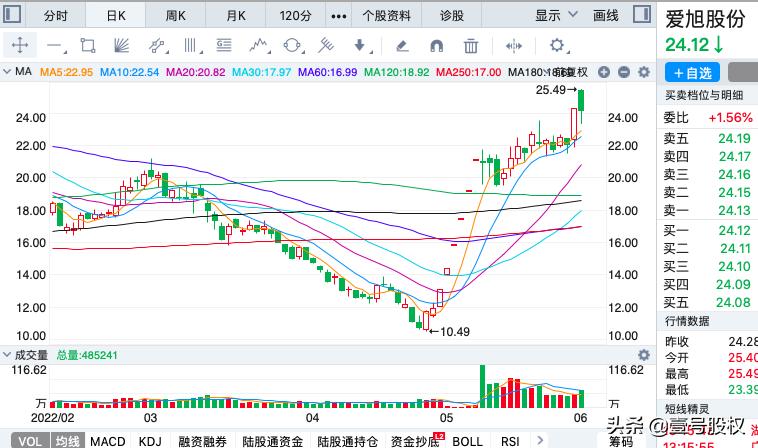
Task: Click the plus icon on the MA bar
Action: 604,72
